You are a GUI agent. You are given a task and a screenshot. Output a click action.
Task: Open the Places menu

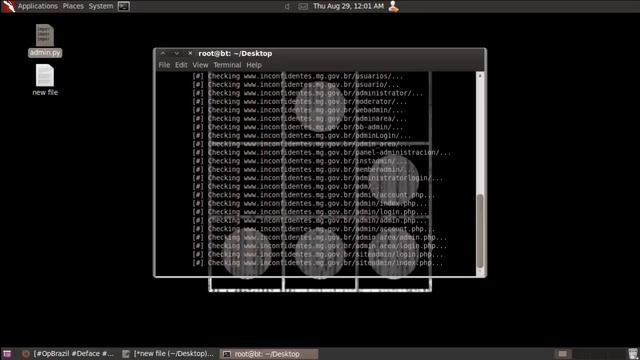(73, 6)
